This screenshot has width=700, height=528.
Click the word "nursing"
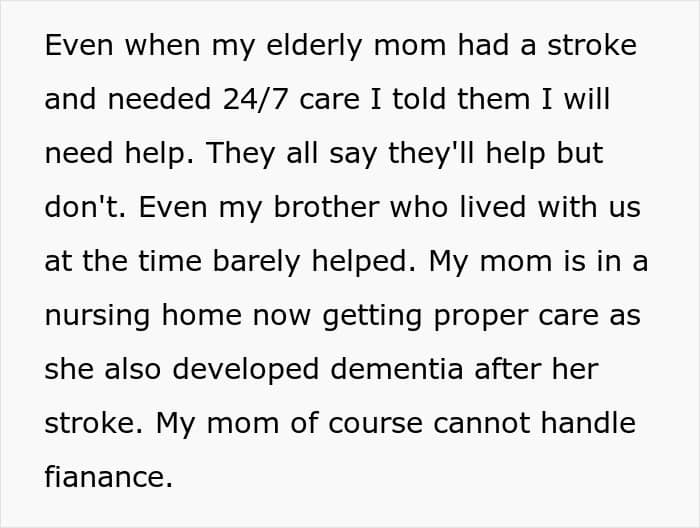point(96,317)
